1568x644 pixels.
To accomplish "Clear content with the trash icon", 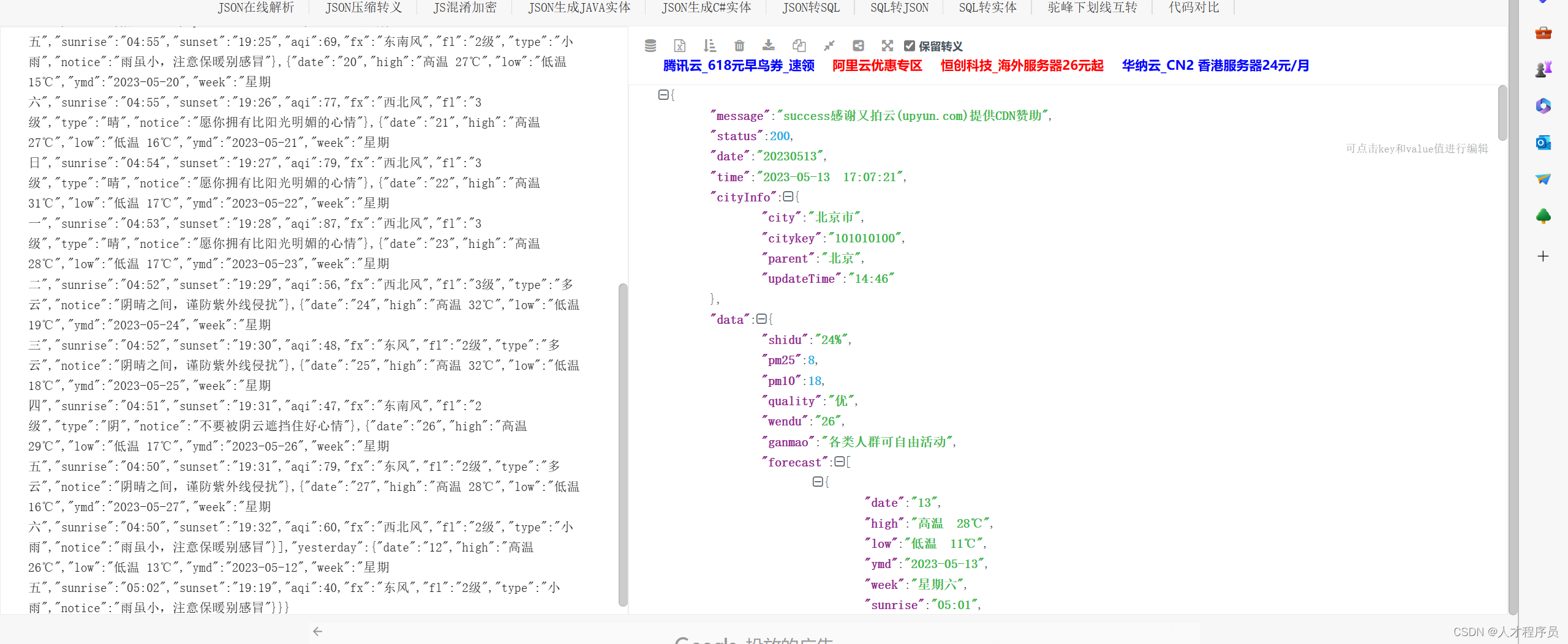I will pos(739,46).
